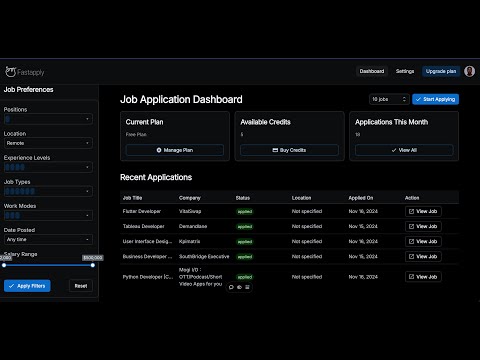View Job for Tableau Developer row

point(423,226)
